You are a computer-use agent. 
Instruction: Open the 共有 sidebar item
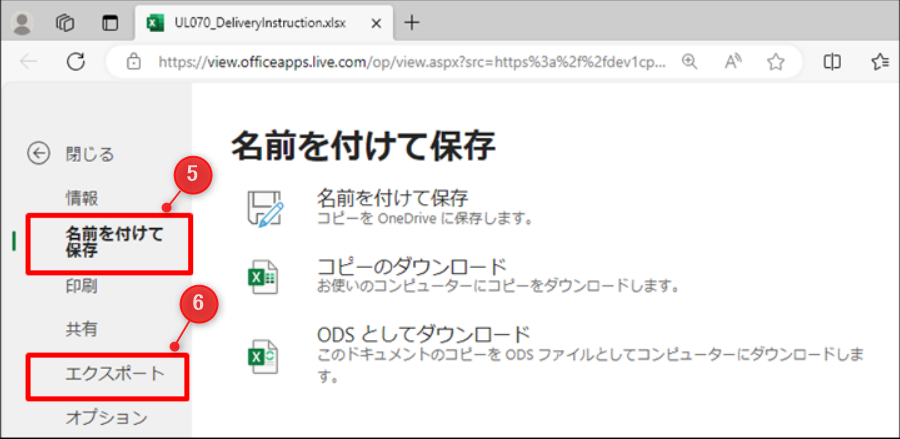[82, 329]
